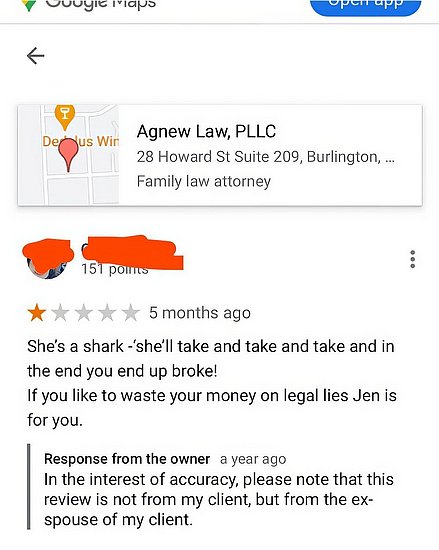Tap the Response from the owner heading
The width and height of the screenshot is (439, 550).
[x=127, y=459]
